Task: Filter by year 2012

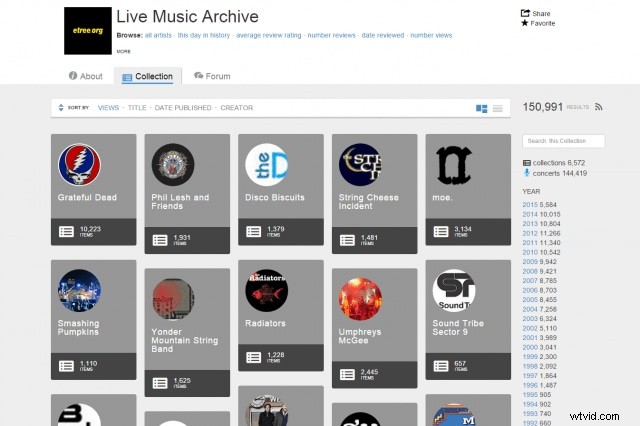Action: [x=530, y=233]
